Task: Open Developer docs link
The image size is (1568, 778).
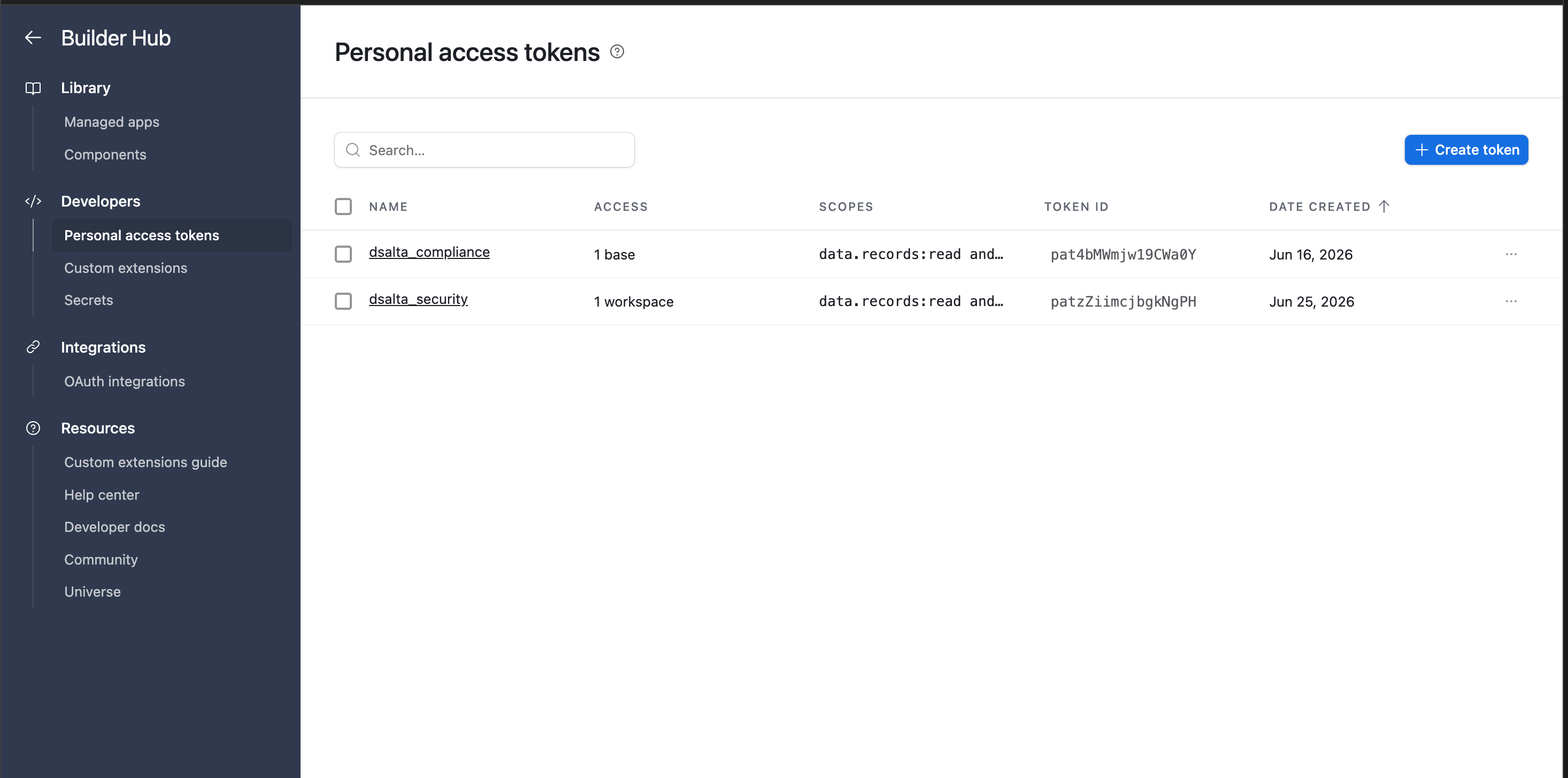Action: click(x=114, y=527)
